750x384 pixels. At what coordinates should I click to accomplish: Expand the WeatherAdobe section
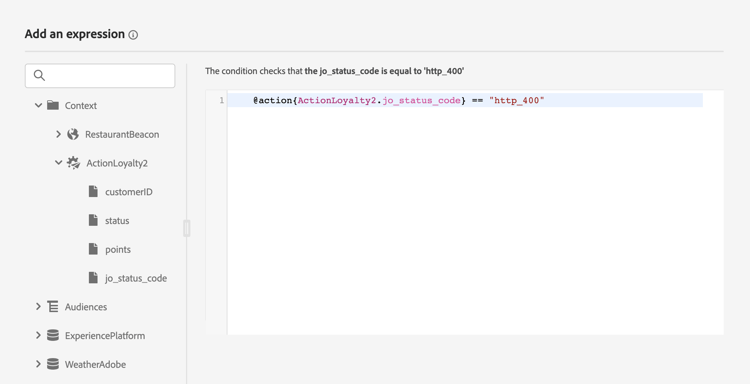coord(38,364)
